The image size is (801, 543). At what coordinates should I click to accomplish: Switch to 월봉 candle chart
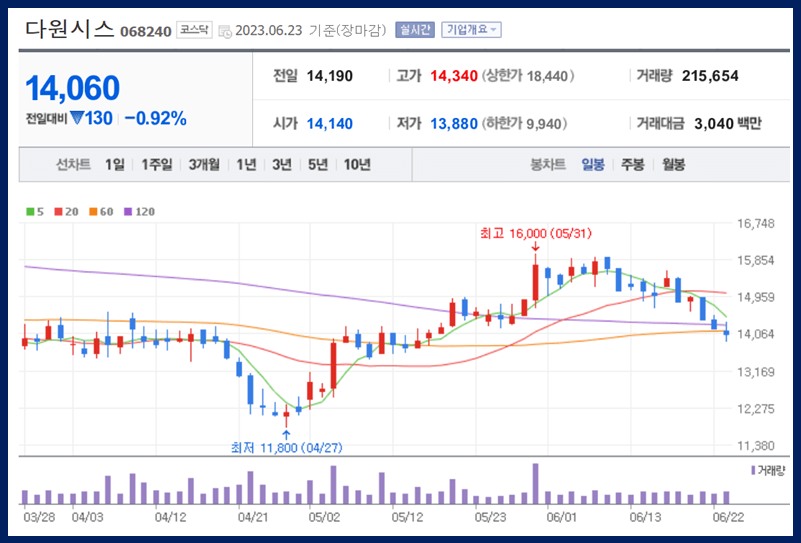pos(674,164)
